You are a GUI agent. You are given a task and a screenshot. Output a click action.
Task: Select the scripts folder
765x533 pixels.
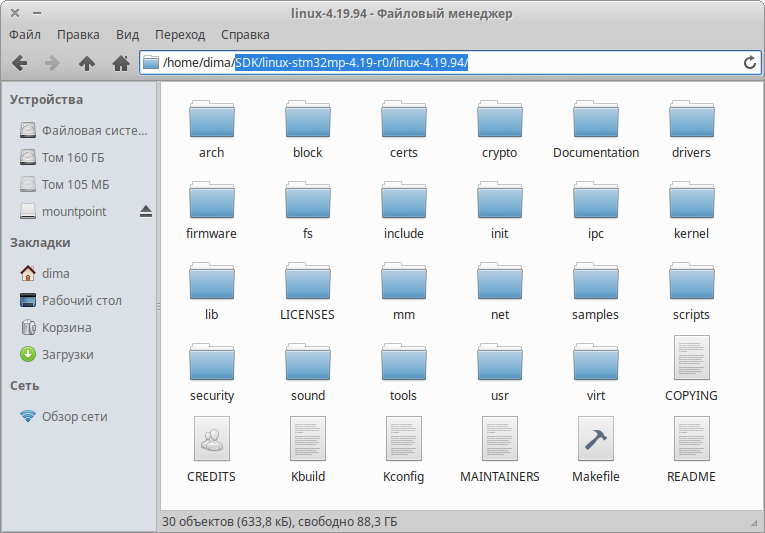(691, 292)
